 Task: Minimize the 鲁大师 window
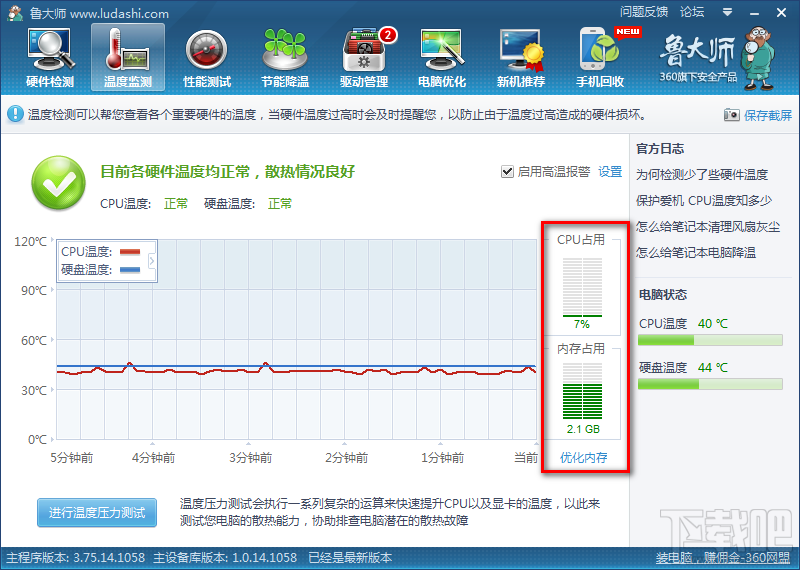pyautogui.click(x=755, y=13)
